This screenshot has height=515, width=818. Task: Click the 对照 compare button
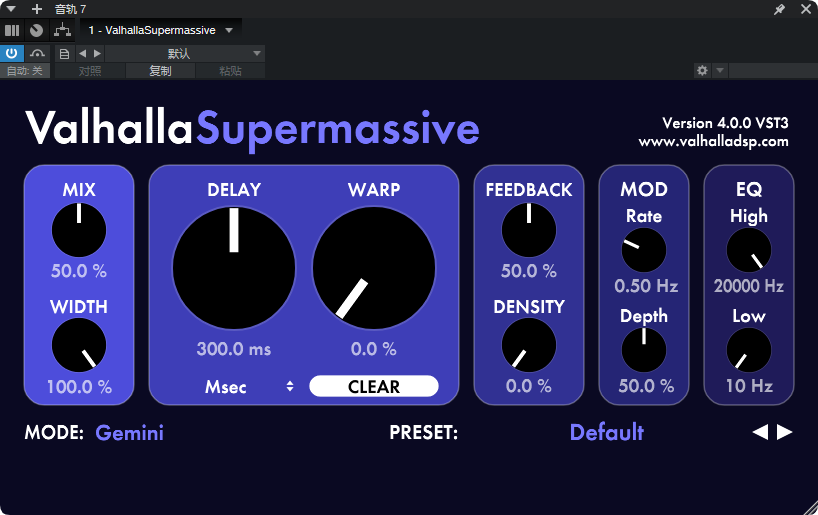pos(90,71)
